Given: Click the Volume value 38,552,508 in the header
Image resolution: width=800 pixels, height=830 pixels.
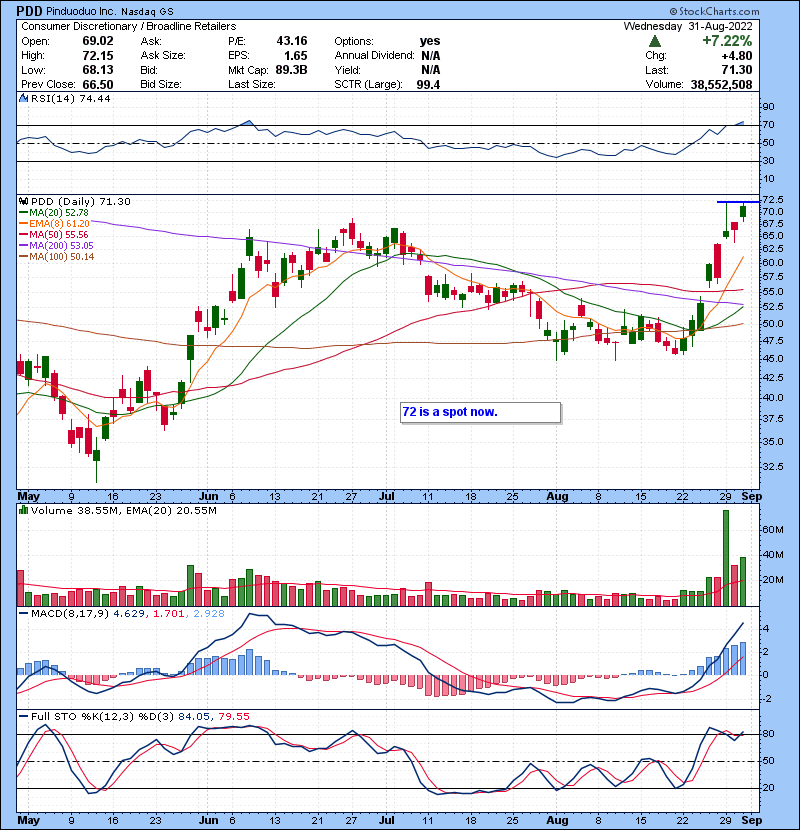Looking at the screenshot, I should pos(721,84).
